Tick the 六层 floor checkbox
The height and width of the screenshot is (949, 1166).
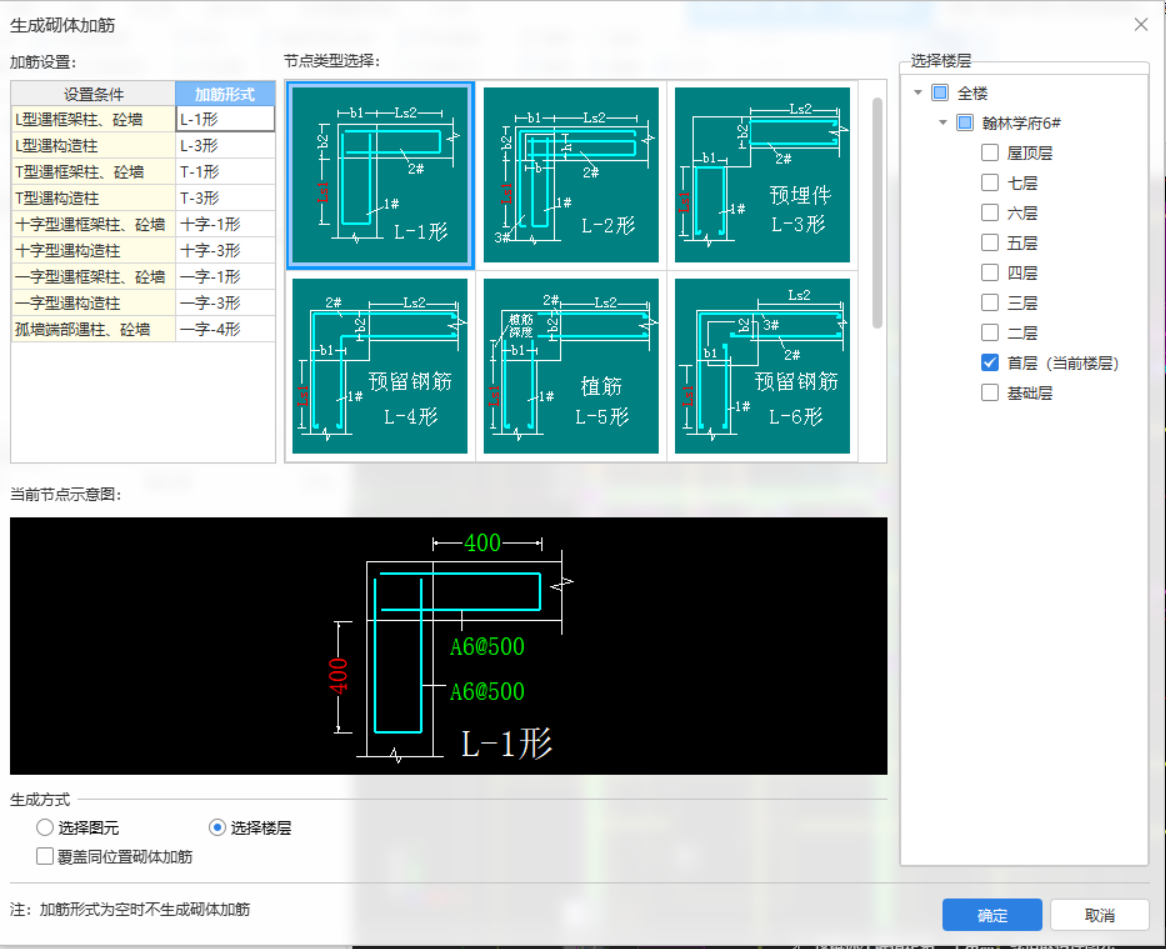coord(990,213)
